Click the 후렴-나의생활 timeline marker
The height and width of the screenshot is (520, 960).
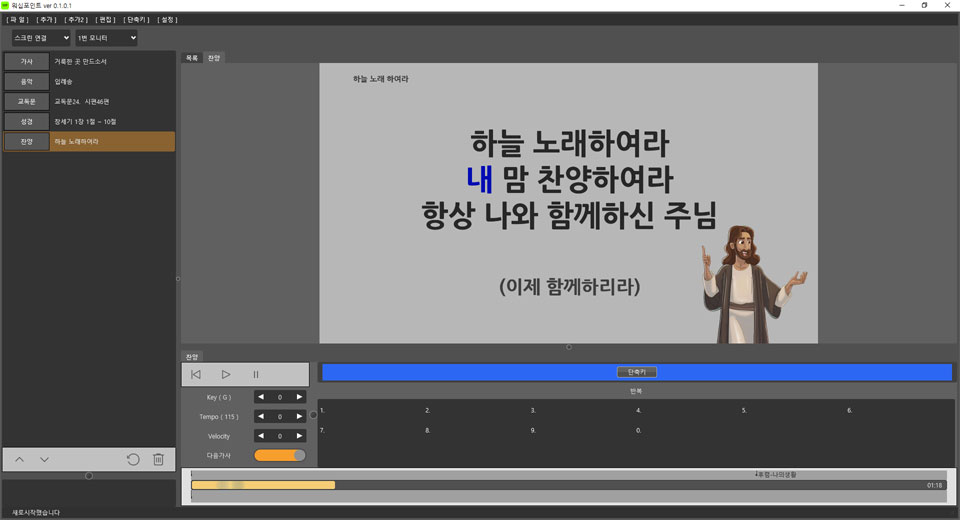(776, 475)
